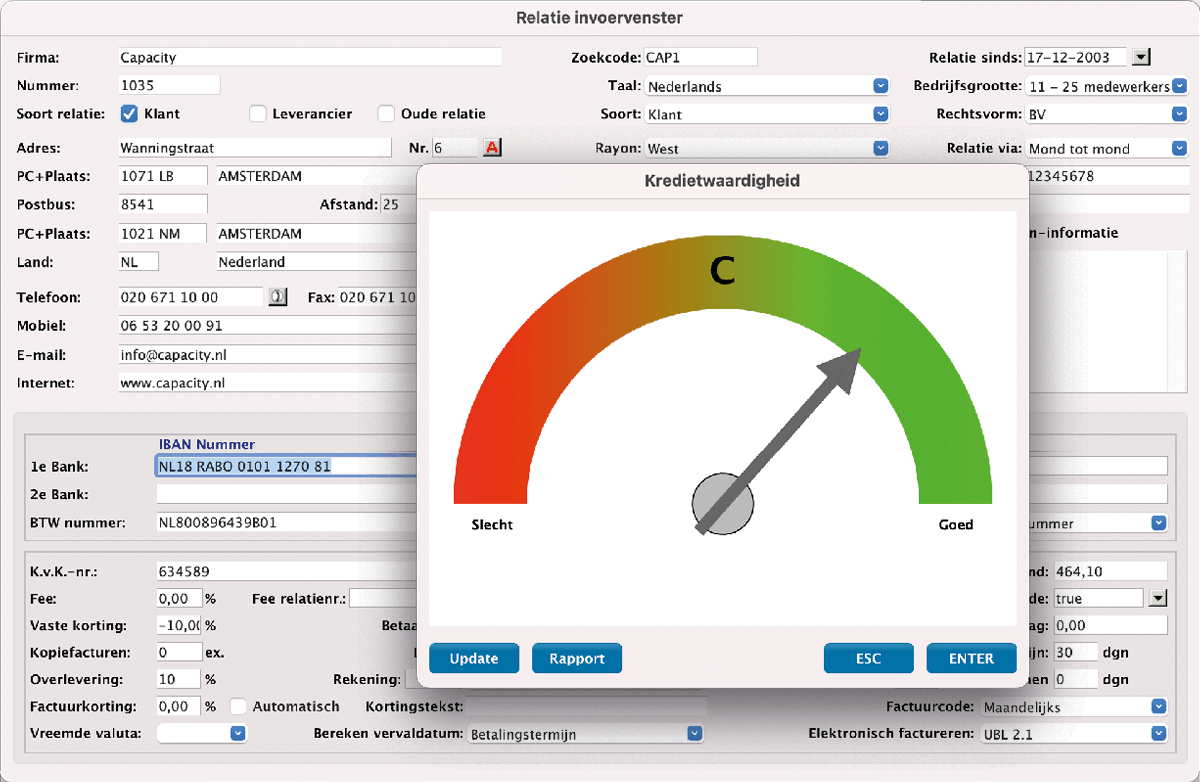The height and width of the screenshot is (782, 1200).
Task: Click the Overlevering field showing 10
Action: pos(179,679)
